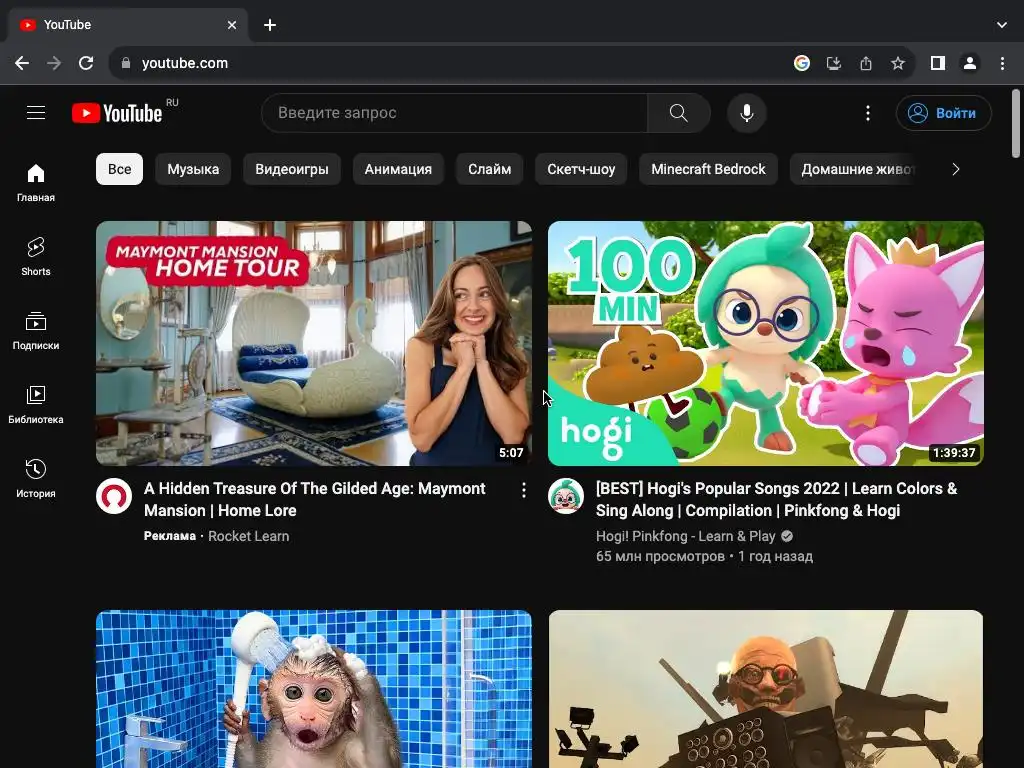Select the Слайм filter chip
The image size is (1024, 768).
(490, 169)
